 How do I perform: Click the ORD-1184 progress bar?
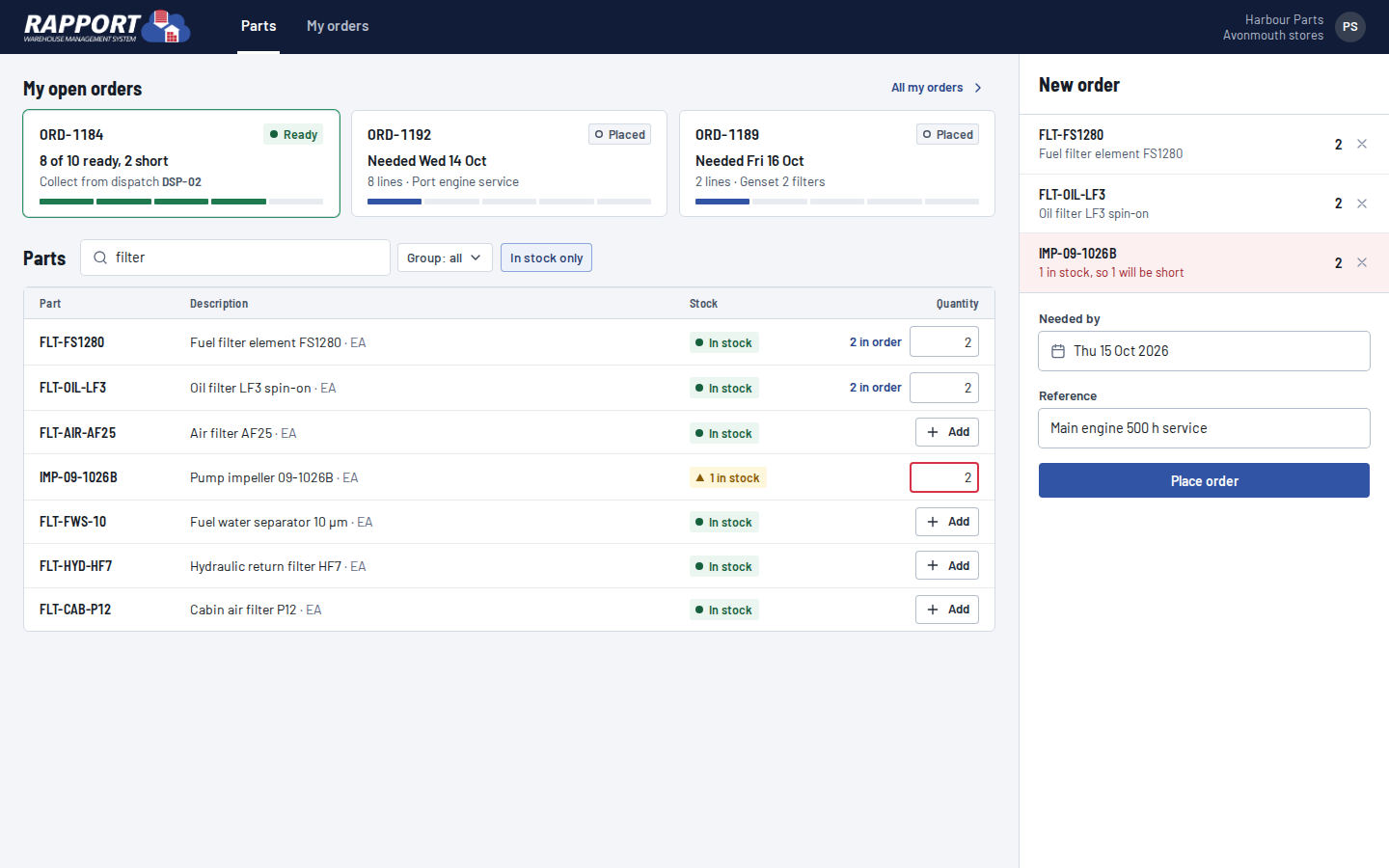tap(181, 202)
